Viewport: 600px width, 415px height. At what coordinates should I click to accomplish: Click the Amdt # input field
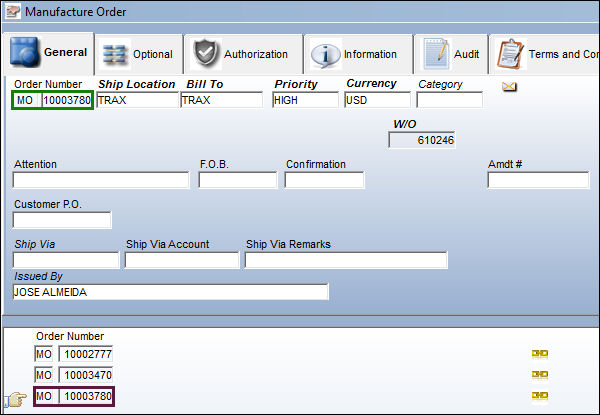click(x=538, y=180)
